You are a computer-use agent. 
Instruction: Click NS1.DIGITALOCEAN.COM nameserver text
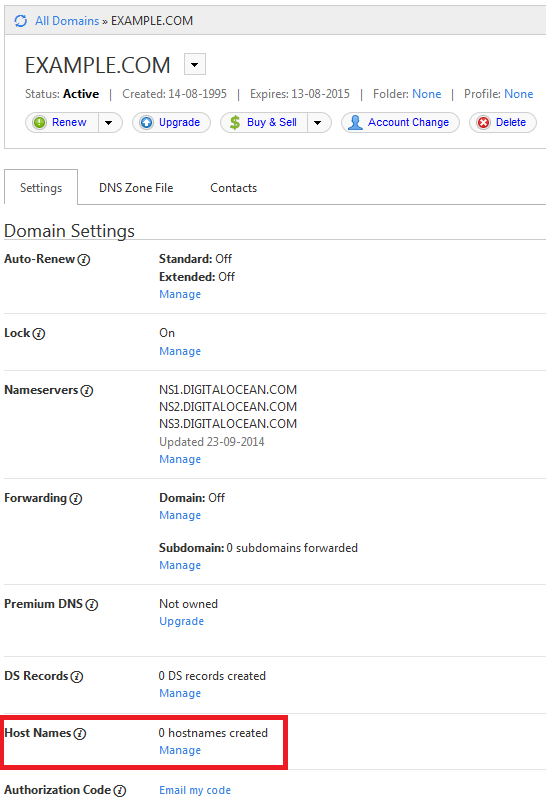228,389
